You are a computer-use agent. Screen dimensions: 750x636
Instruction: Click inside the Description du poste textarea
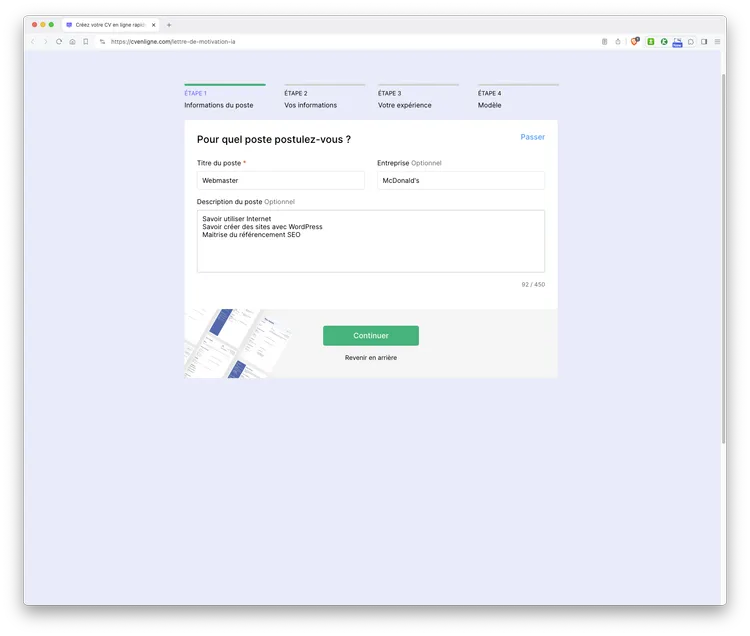(371, 241)
